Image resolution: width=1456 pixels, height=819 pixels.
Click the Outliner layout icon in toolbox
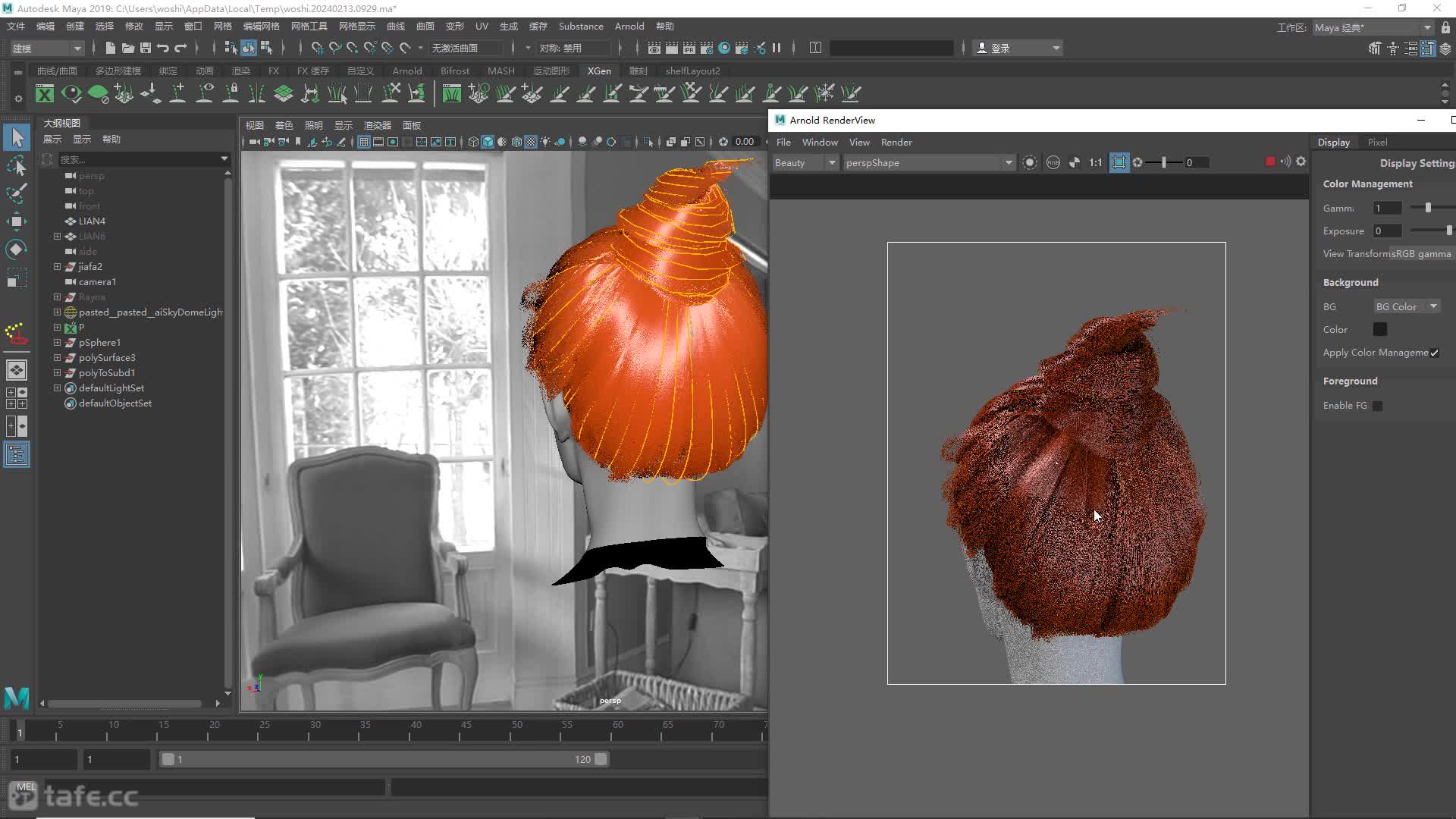[17, 455]
